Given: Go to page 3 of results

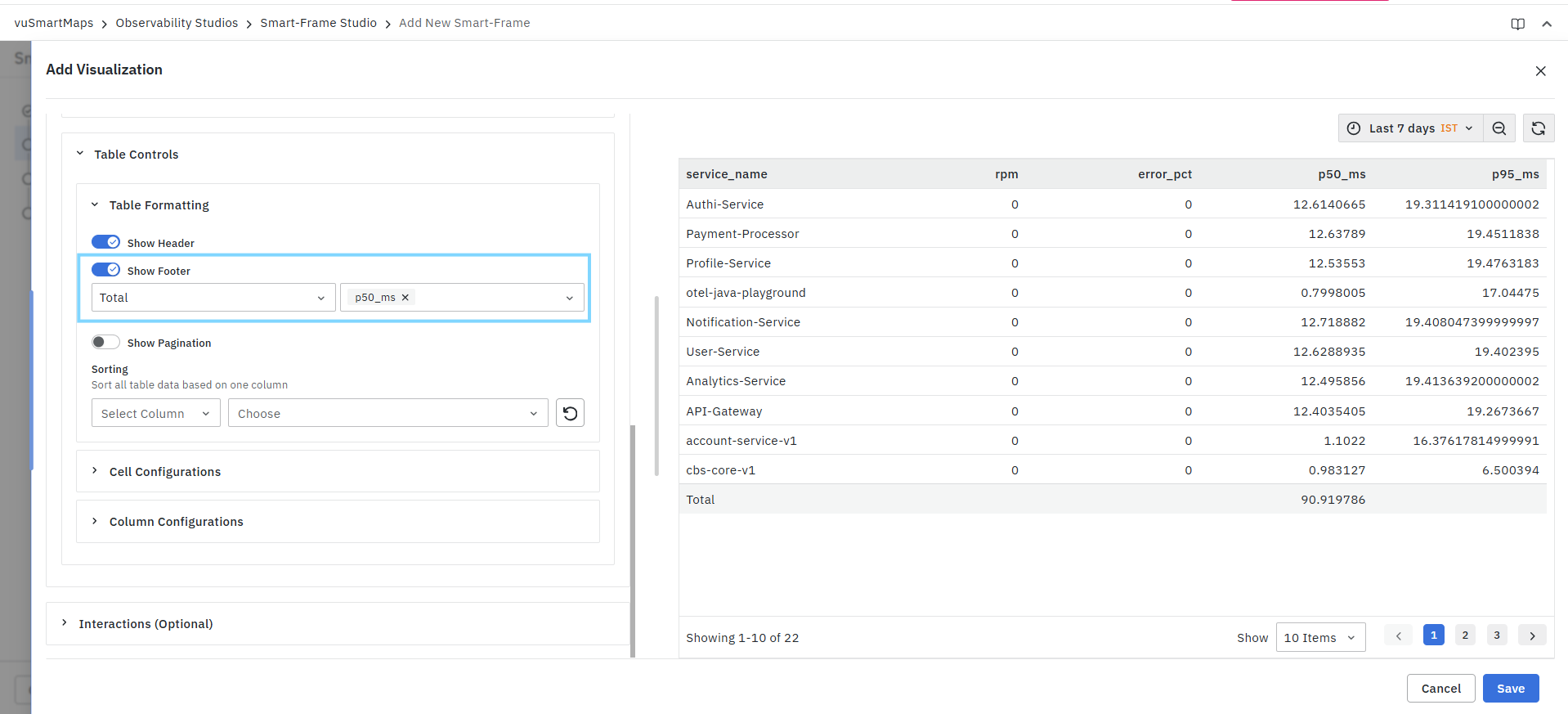Looking at the screenshot, I should pyautogui.click(x=1497, y=635).
